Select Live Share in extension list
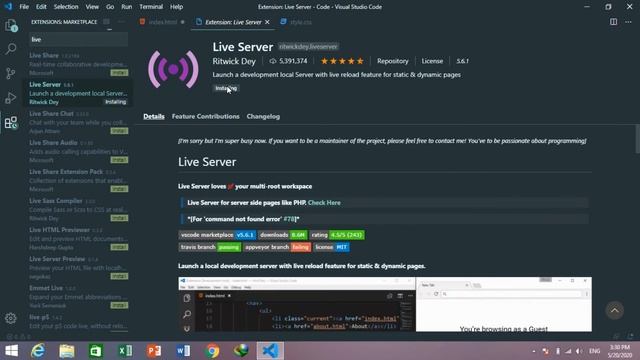640x360 pixels. (x=78, y=64)
